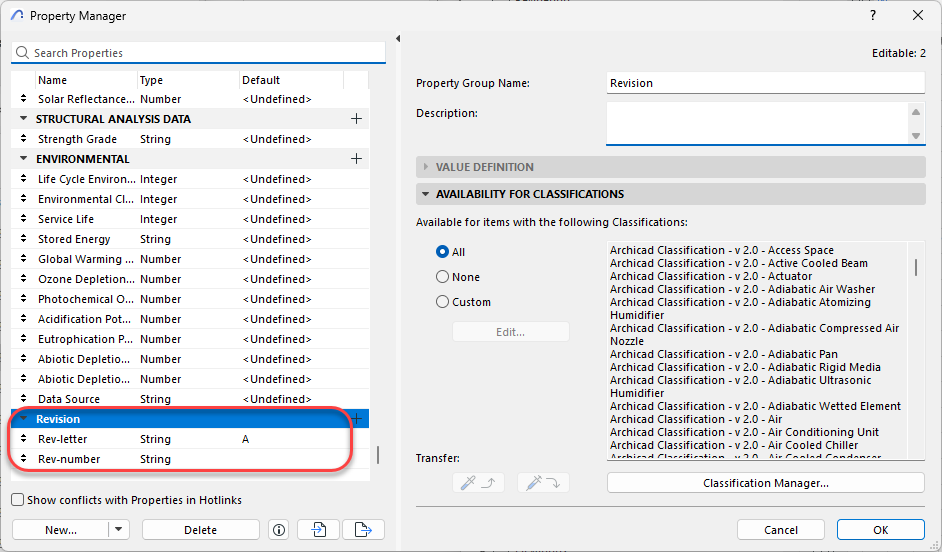Click reorder handle of Data Source row
The height and width of the screenshot is (552, 942).
[23, 398]
